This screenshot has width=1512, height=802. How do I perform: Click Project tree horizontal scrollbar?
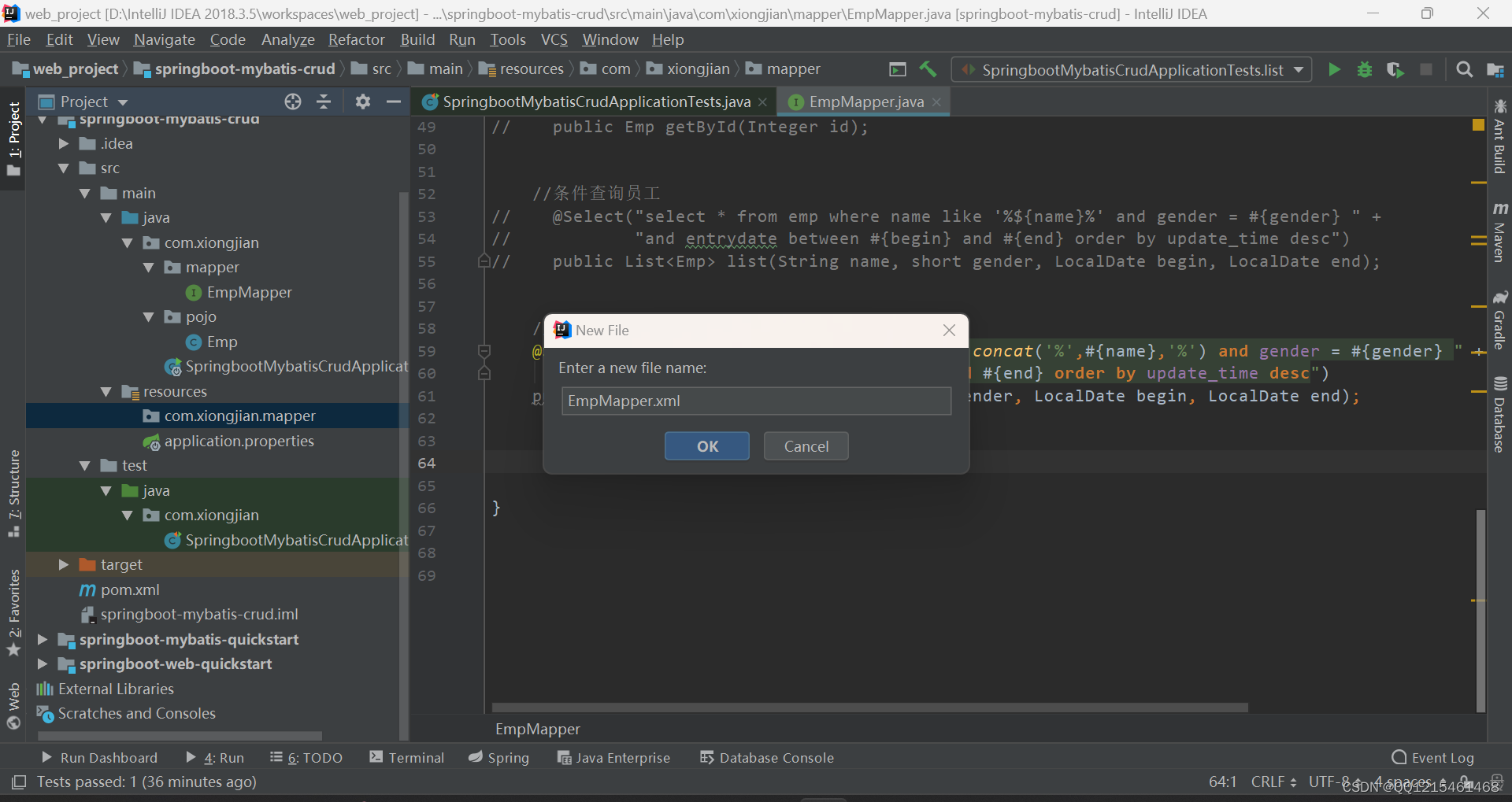[180, 736]
